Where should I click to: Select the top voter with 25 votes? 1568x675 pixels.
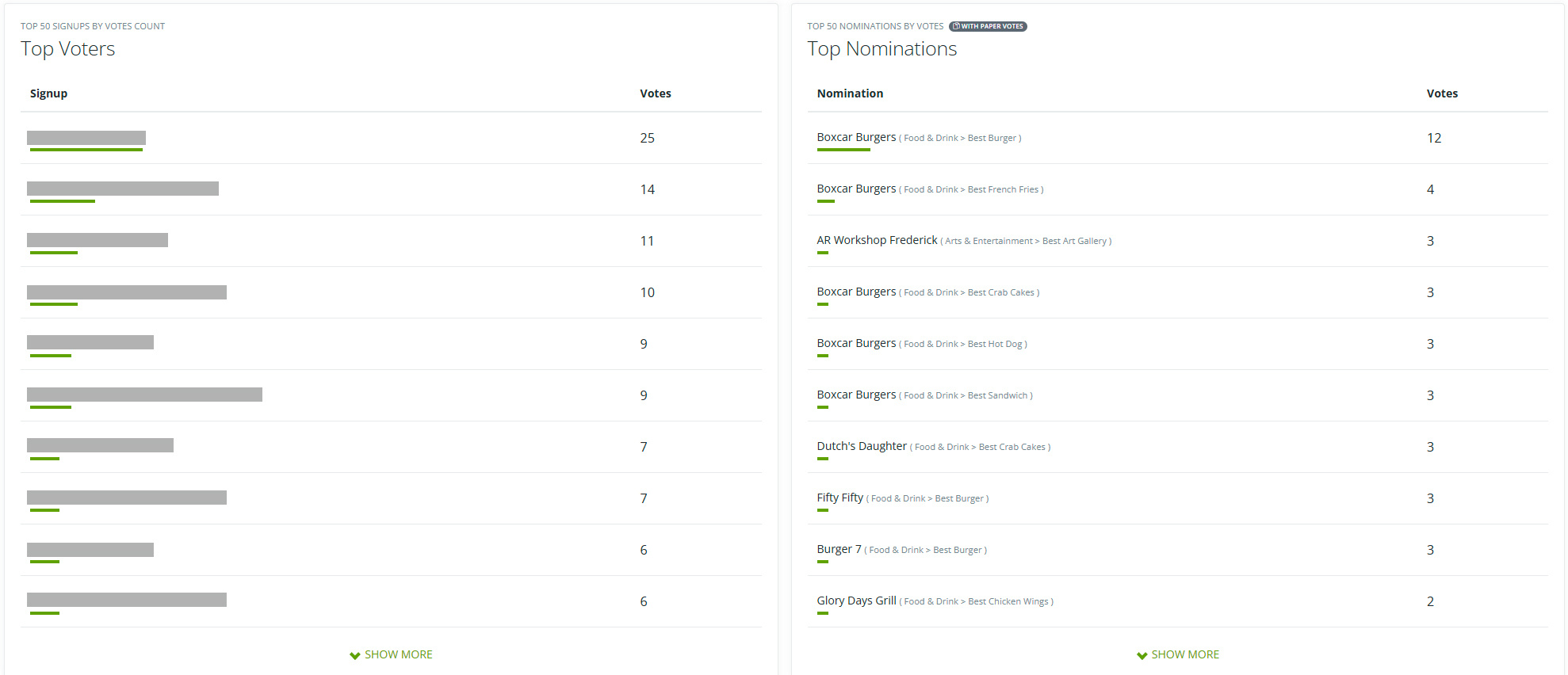(x=86, y=138)
